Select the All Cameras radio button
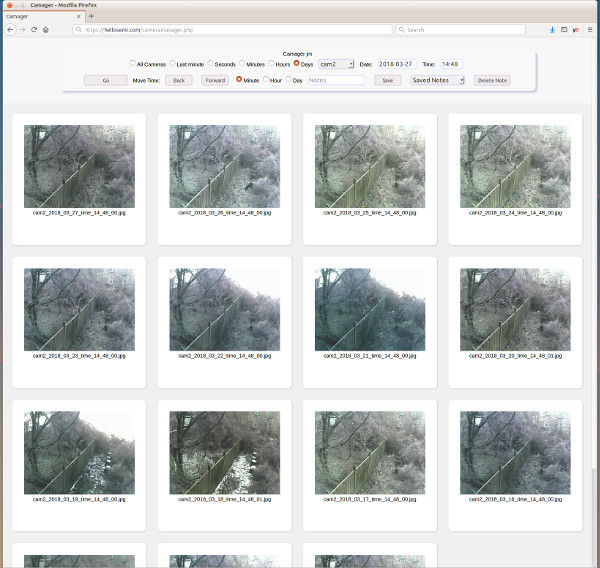600x568 pixels. coord(132,63)
